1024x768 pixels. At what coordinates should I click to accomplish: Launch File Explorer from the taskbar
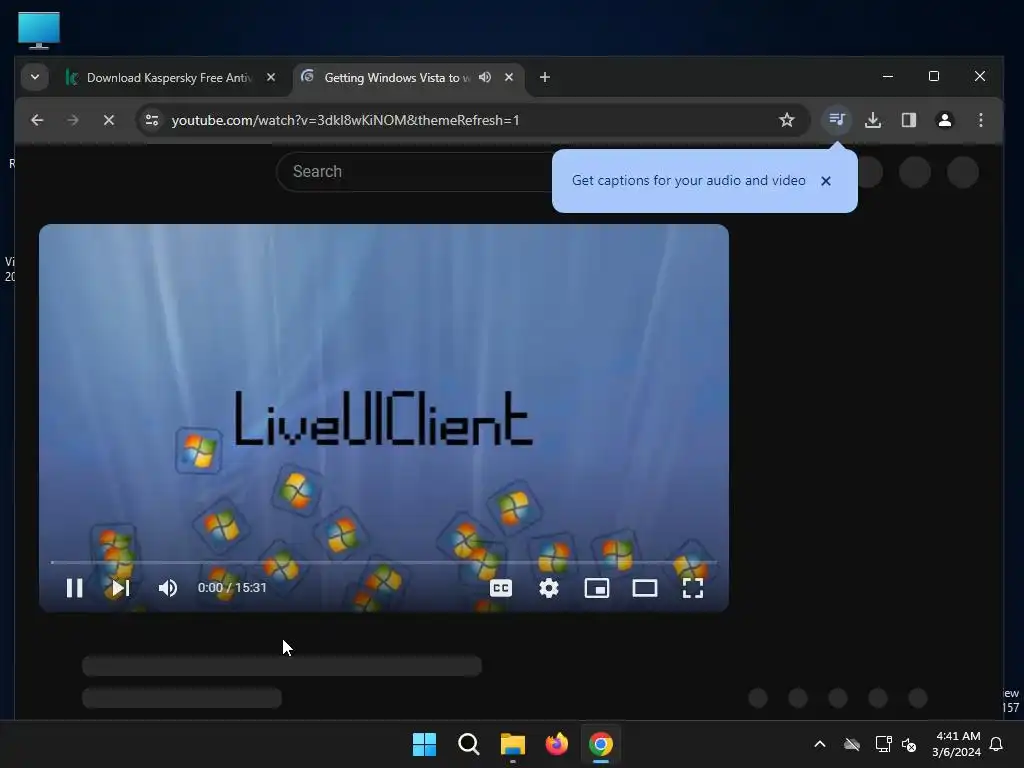(513, 744)
